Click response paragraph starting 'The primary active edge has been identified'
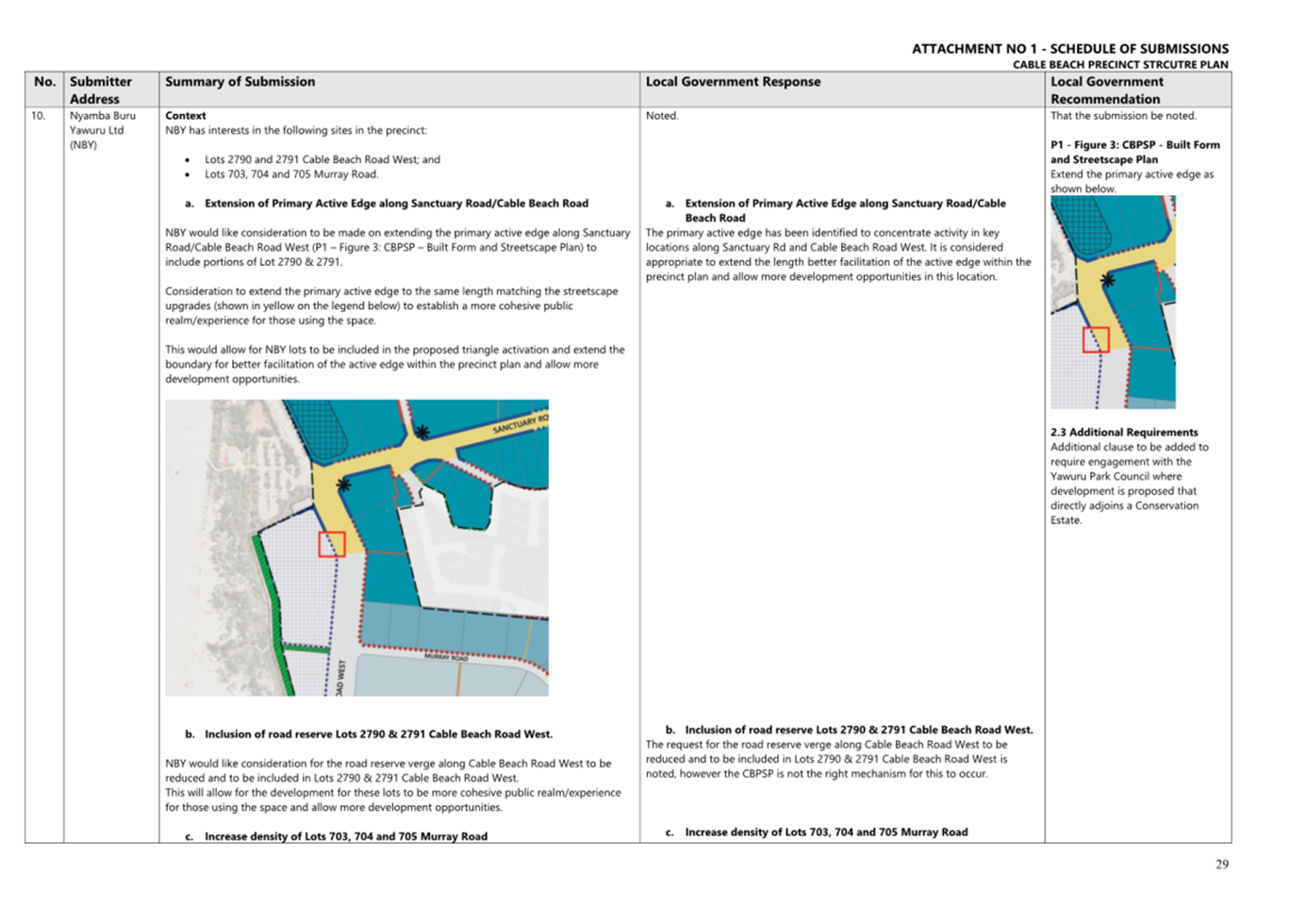This screenshot has height=924, width=1306. point(838,255)
